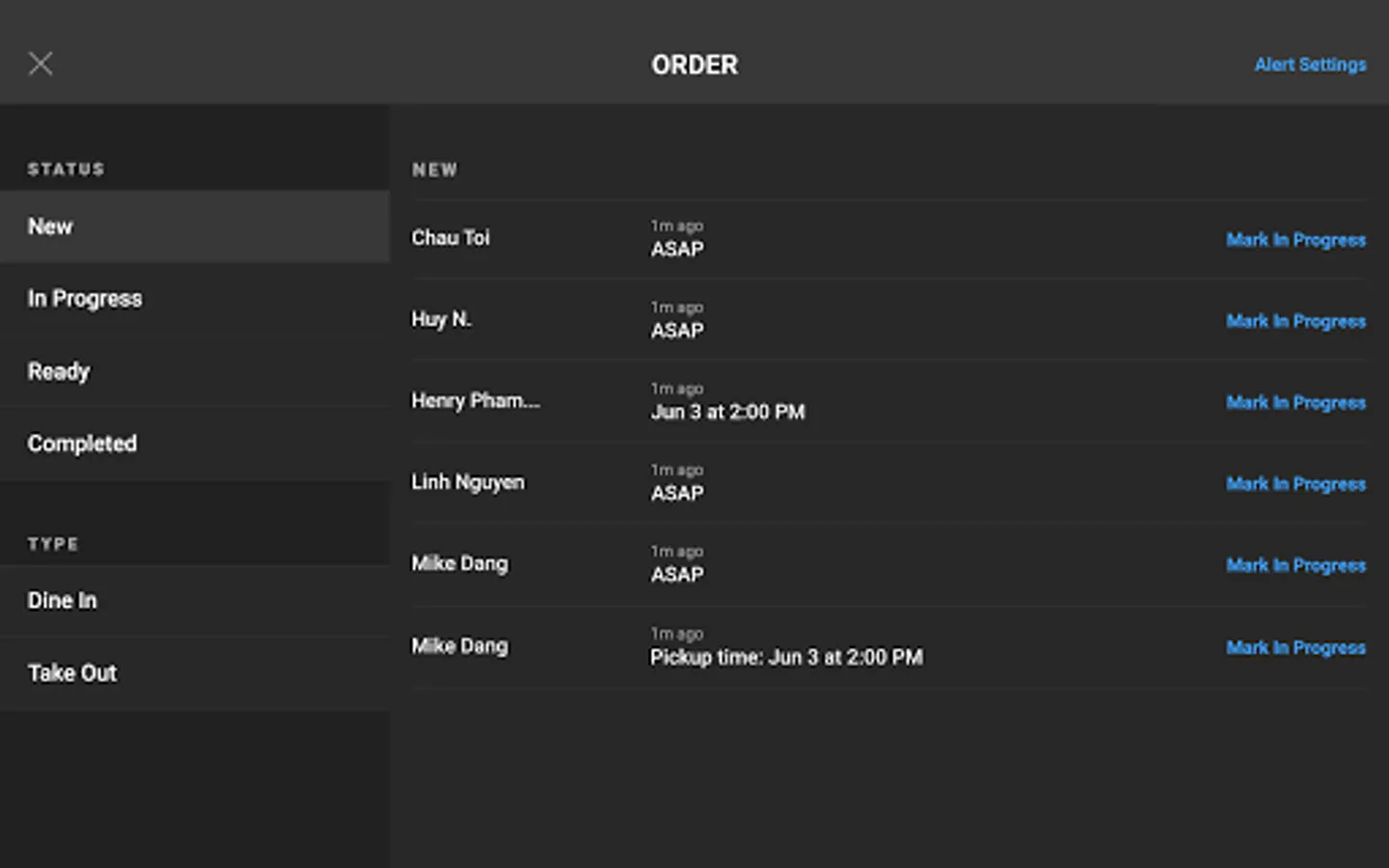
Task: Mark Linh Nguyen's order in progress
Action: click(x=1295, y=484)
